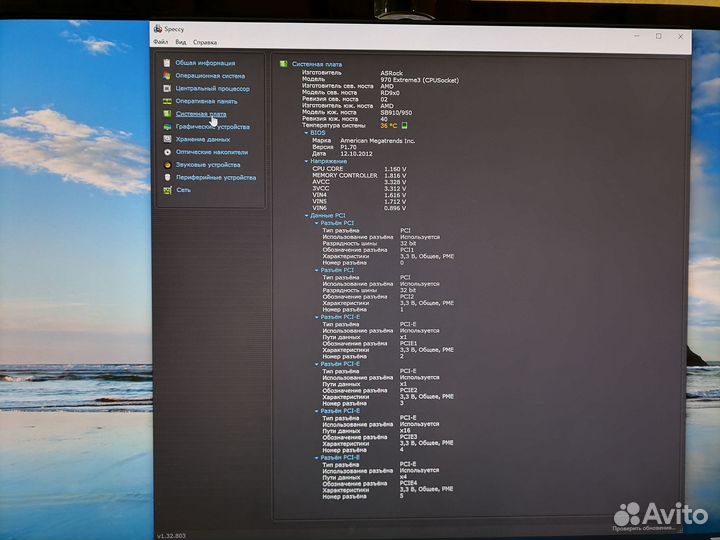This screenshot has width=720, height=540.
Task: Select the BIOS version P1.70
Action: click(348, 147)
